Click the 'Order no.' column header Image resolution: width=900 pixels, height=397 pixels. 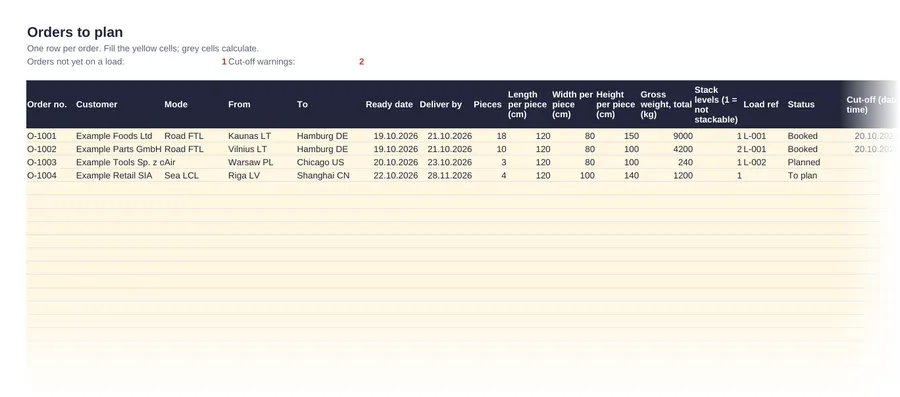pos(47,104)
